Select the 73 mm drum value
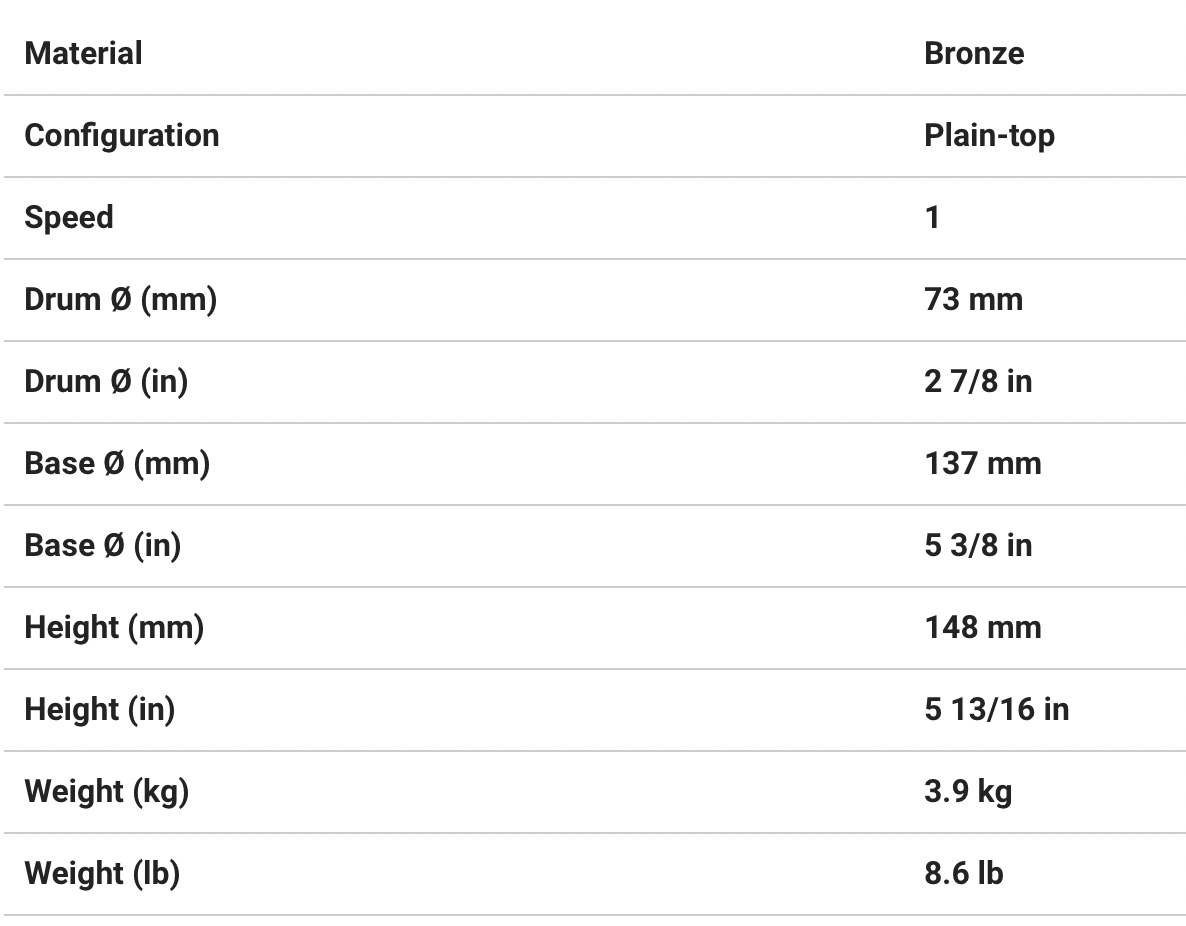This screenshot has width=1186, height=926. coord(973,299)
